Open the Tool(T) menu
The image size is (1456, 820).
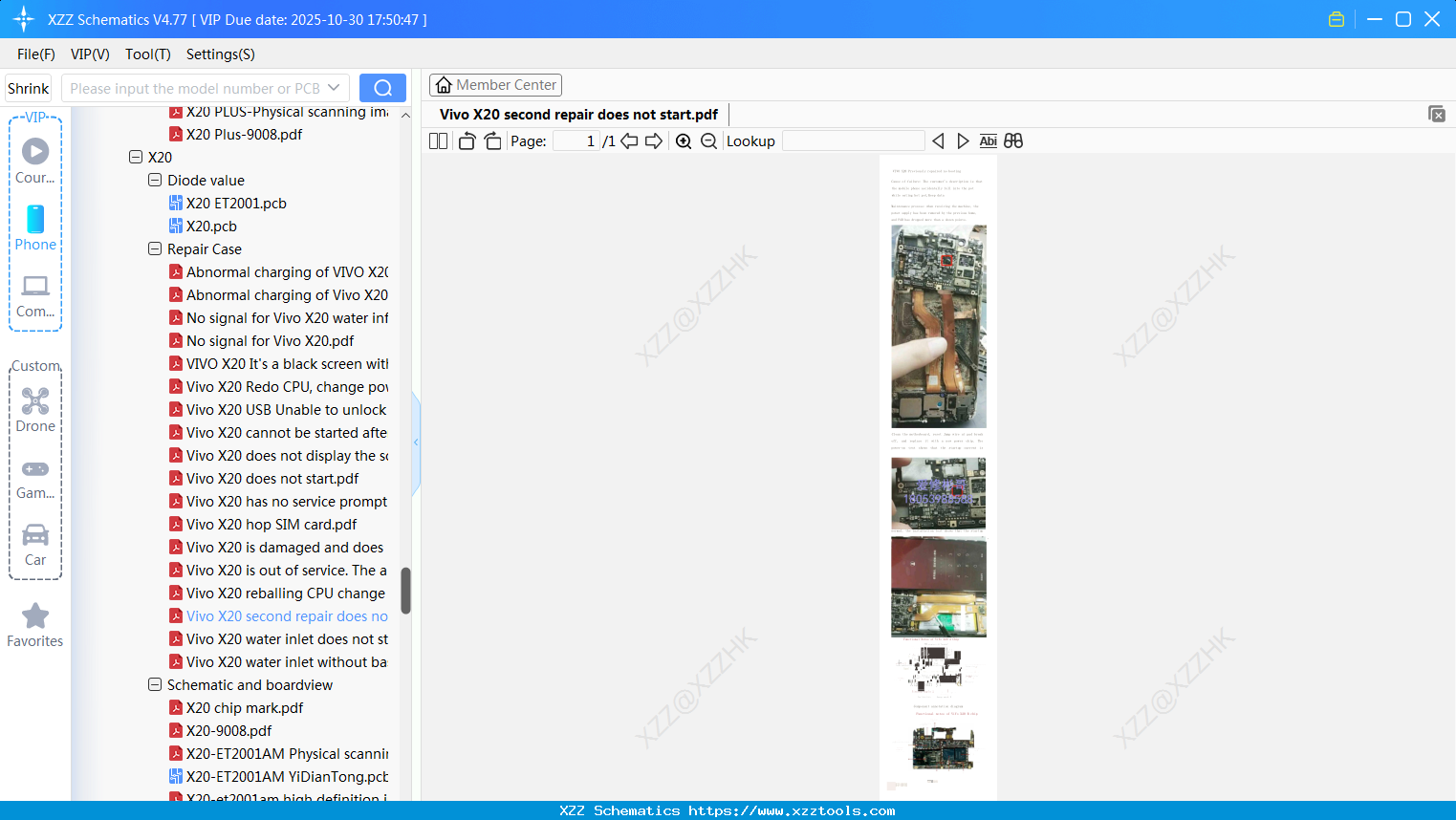[x=148, y=54]
